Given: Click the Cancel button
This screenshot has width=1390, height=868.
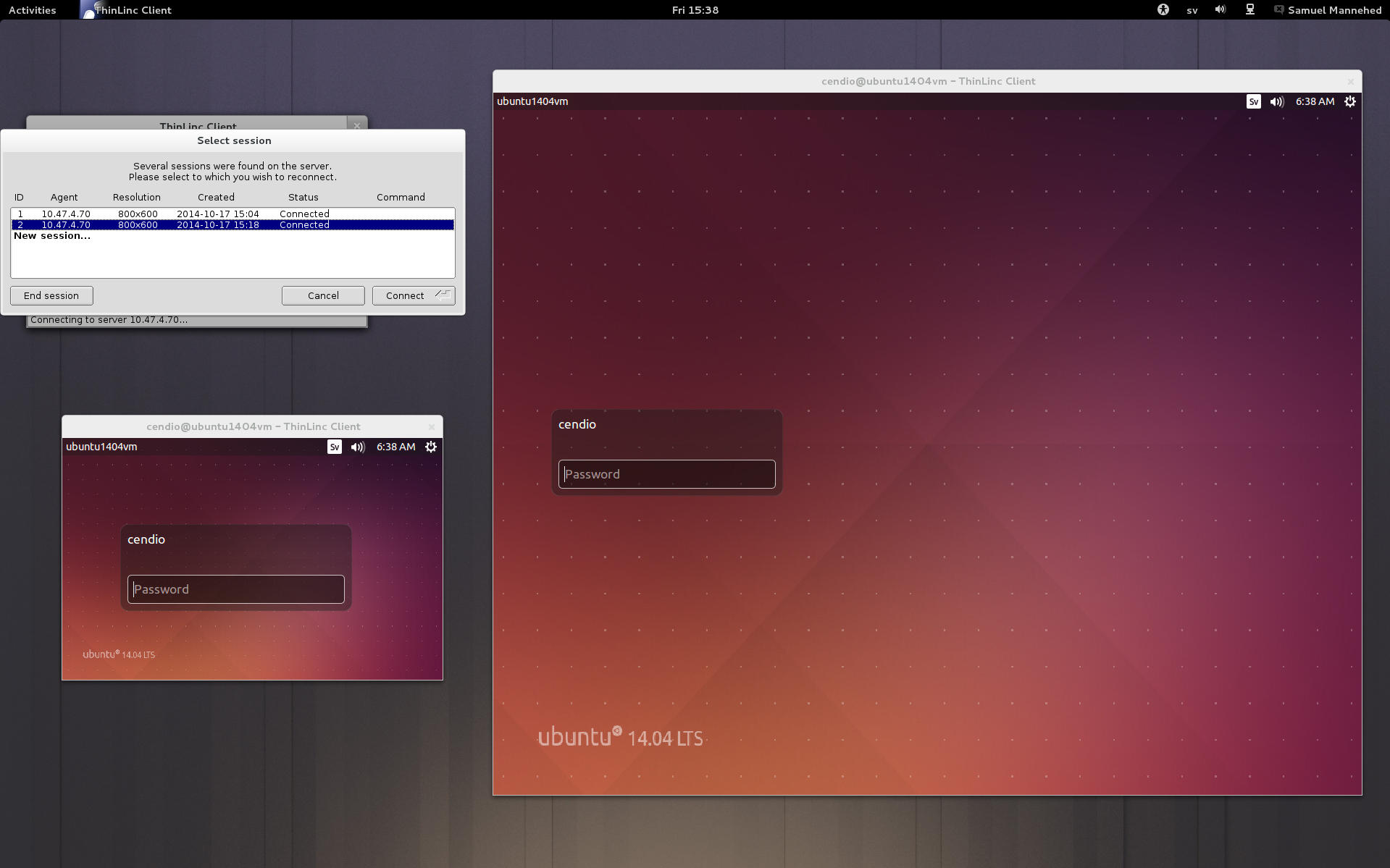Looking at the screenshot, I should tap(323, 295).
